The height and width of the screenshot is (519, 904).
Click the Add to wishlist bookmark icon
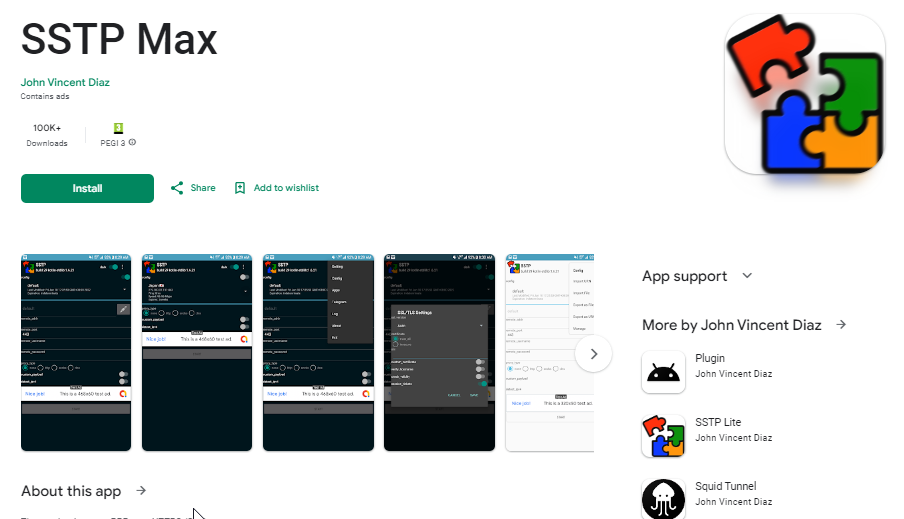[x=240, y=188]
